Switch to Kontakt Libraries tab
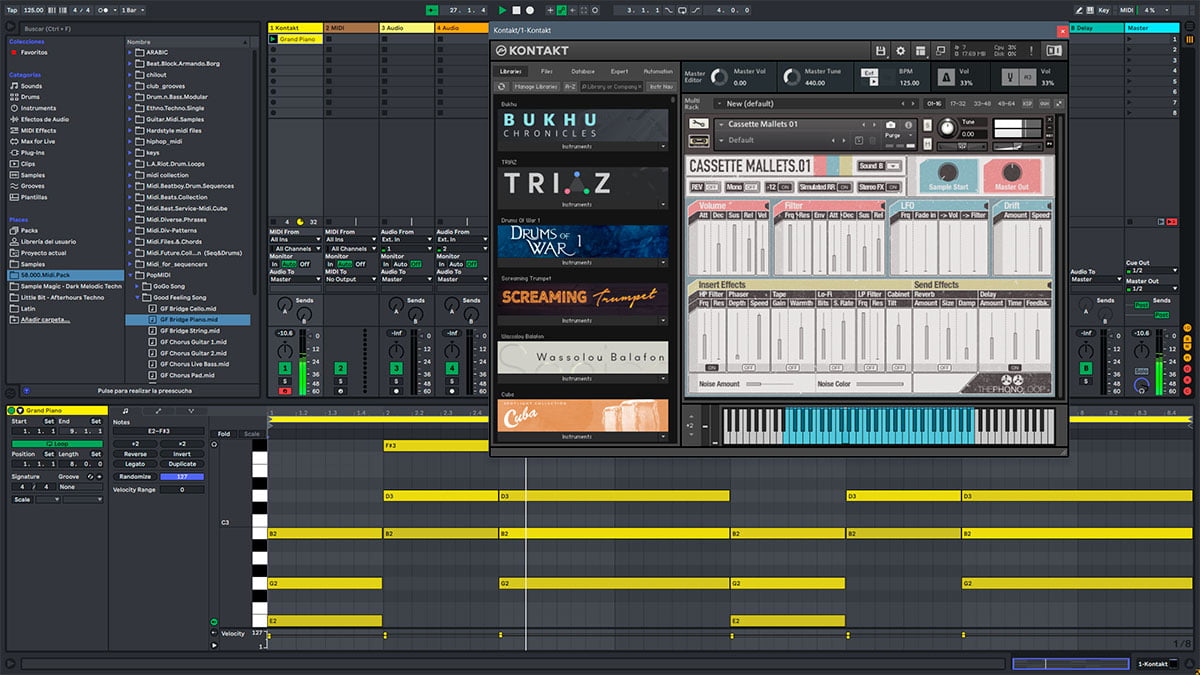1200x675 pixels. [x=510, y=71]
